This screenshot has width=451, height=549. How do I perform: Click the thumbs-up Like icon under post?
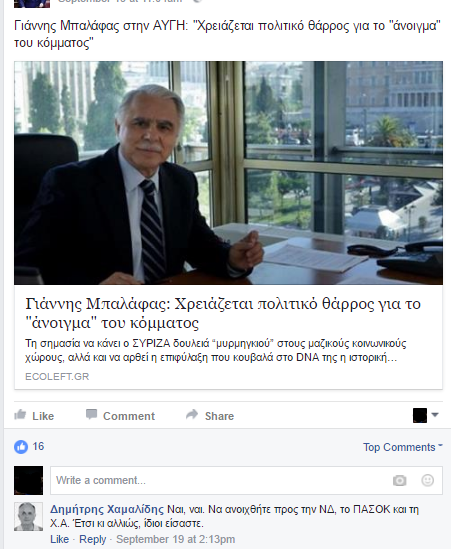pos(20,415)
